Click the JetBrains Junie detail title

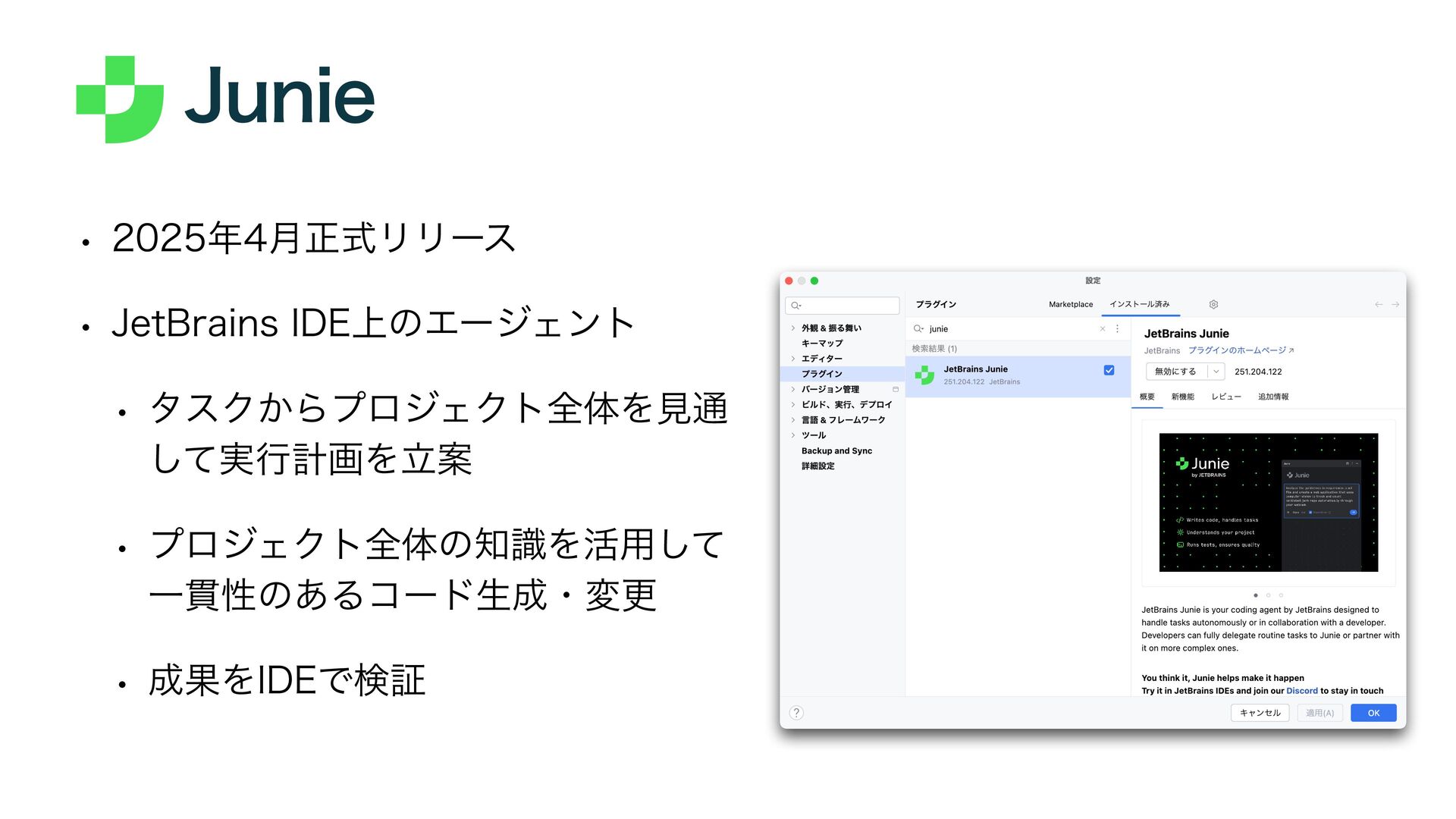point(1186,334)
